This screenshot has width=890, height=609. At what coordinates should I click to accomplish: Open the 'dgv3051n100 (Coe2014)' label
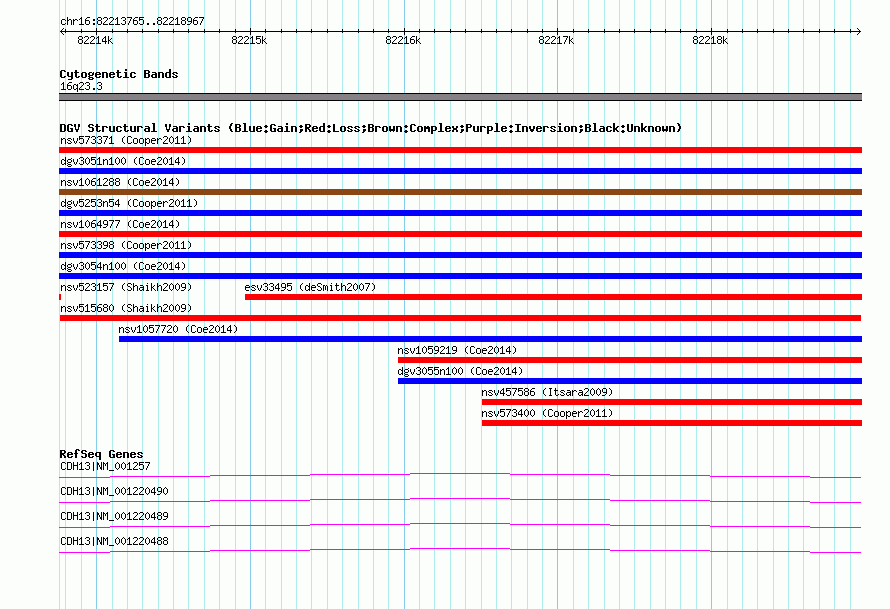point(123,161)
